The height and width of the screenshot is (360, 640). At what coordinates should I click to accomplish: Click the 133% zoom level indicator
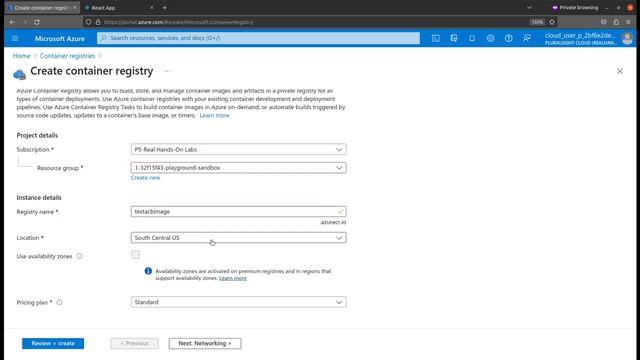537,22
